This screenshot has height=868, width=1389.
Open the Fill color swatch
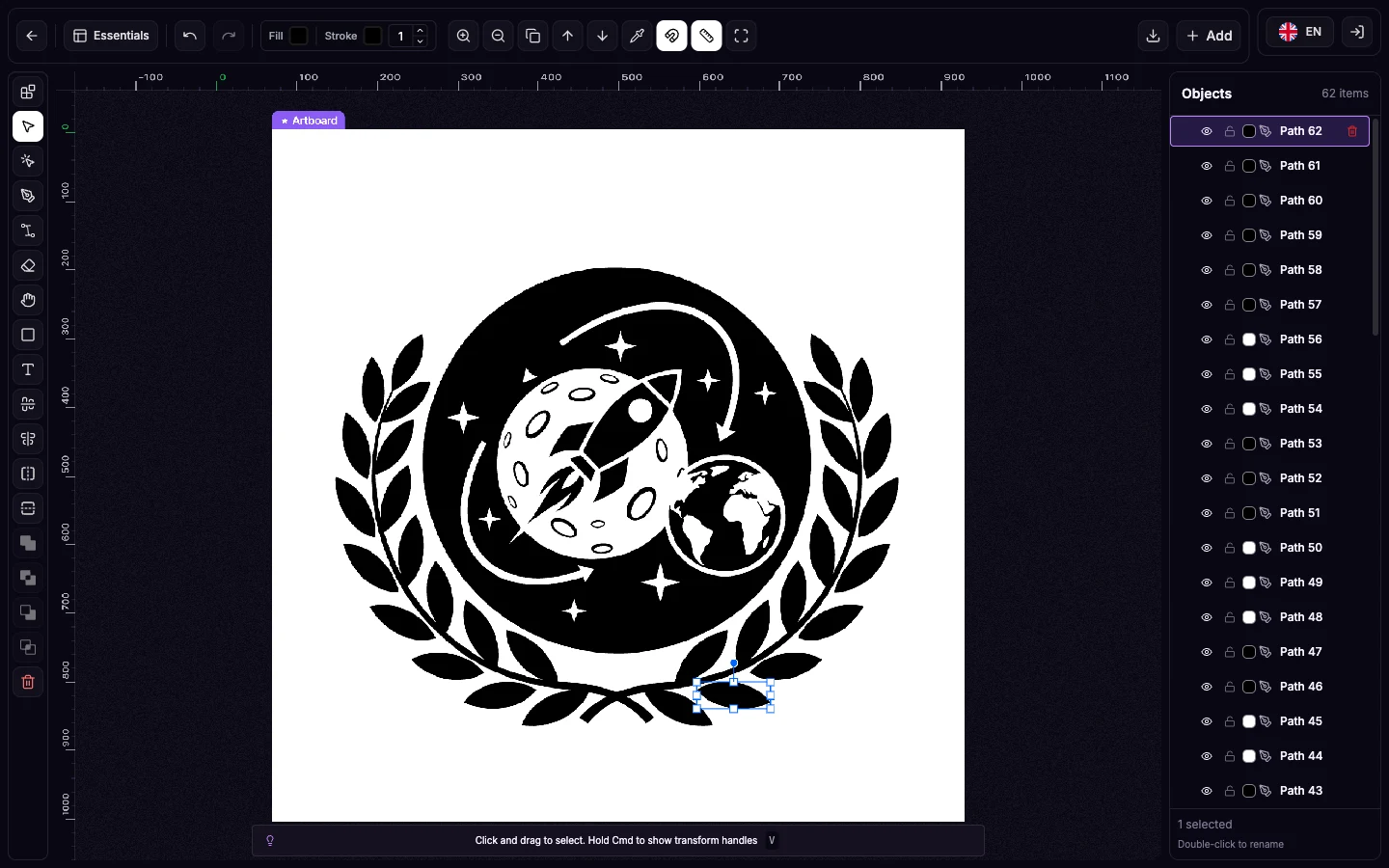pos(299,36)
